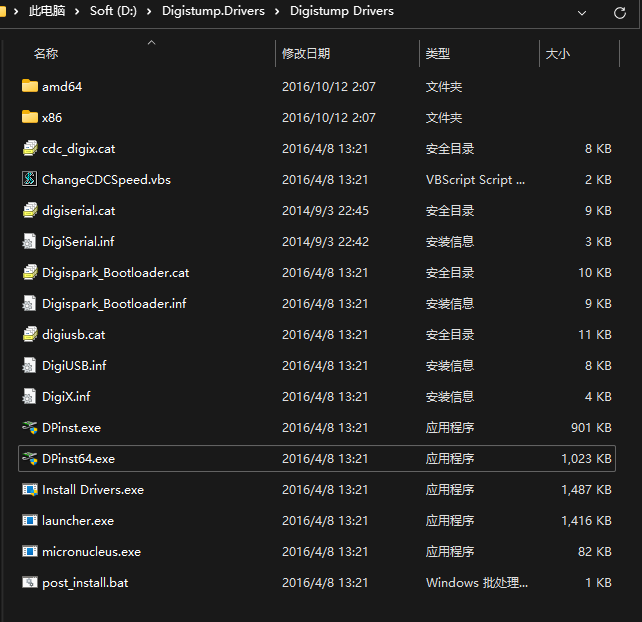Click the post_install.bat file icon
The height and width of the screenshot is (622, 642).
pos(29,583)
